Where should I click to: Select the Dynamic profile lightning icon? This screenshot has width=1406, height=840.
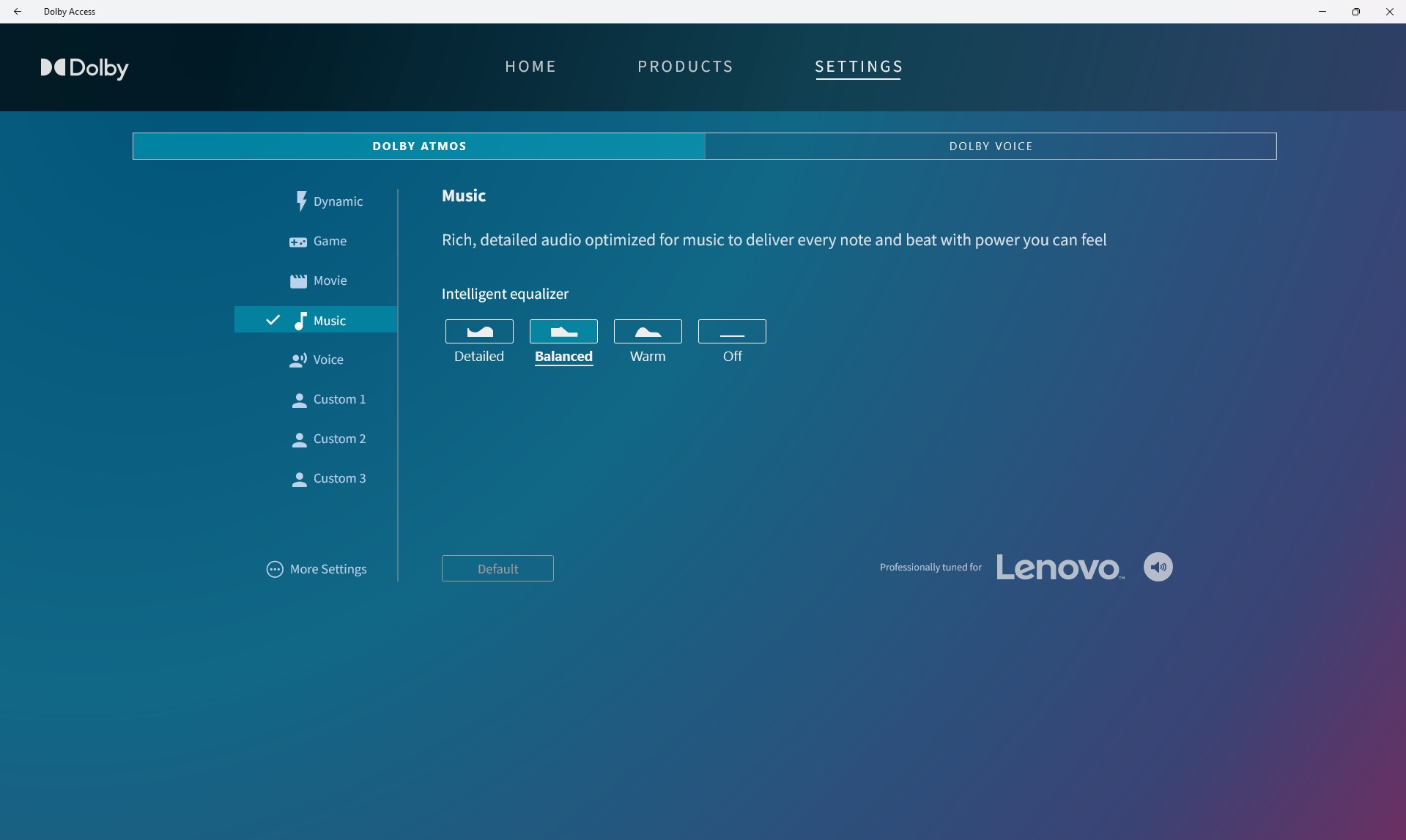(x=300, y=201)
